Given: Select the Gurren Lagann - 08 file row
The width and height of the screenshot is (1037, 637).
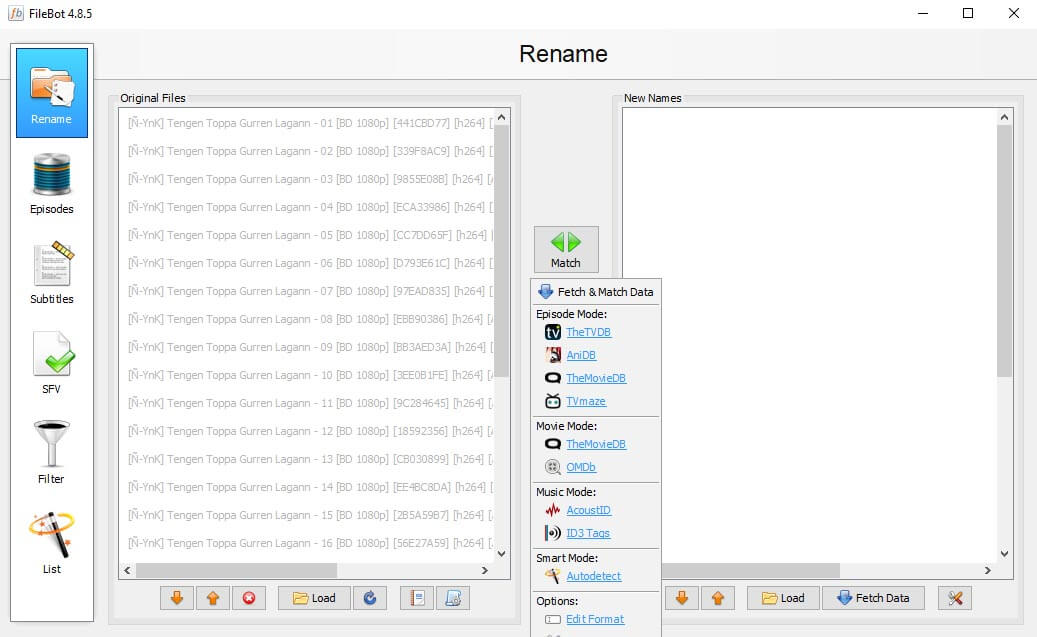Looking at the screenshot, I should tap(307, 319).
